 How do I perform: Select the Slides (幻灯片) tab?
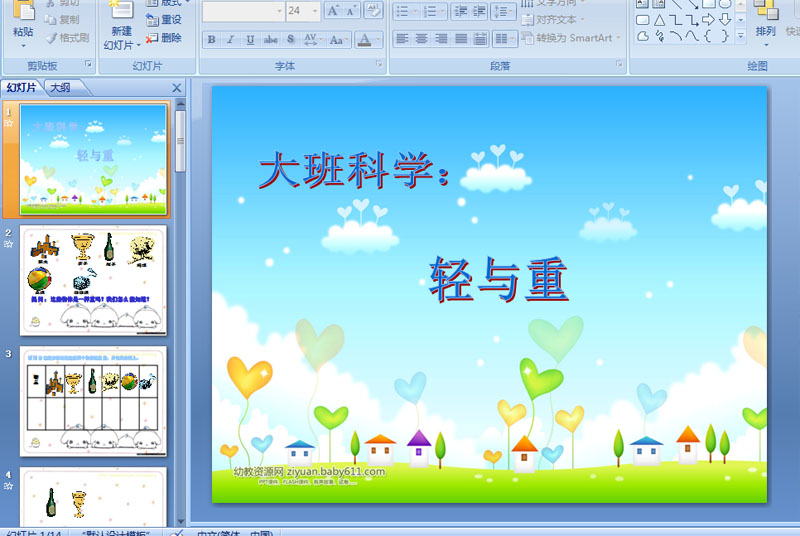tap(21, 87)
